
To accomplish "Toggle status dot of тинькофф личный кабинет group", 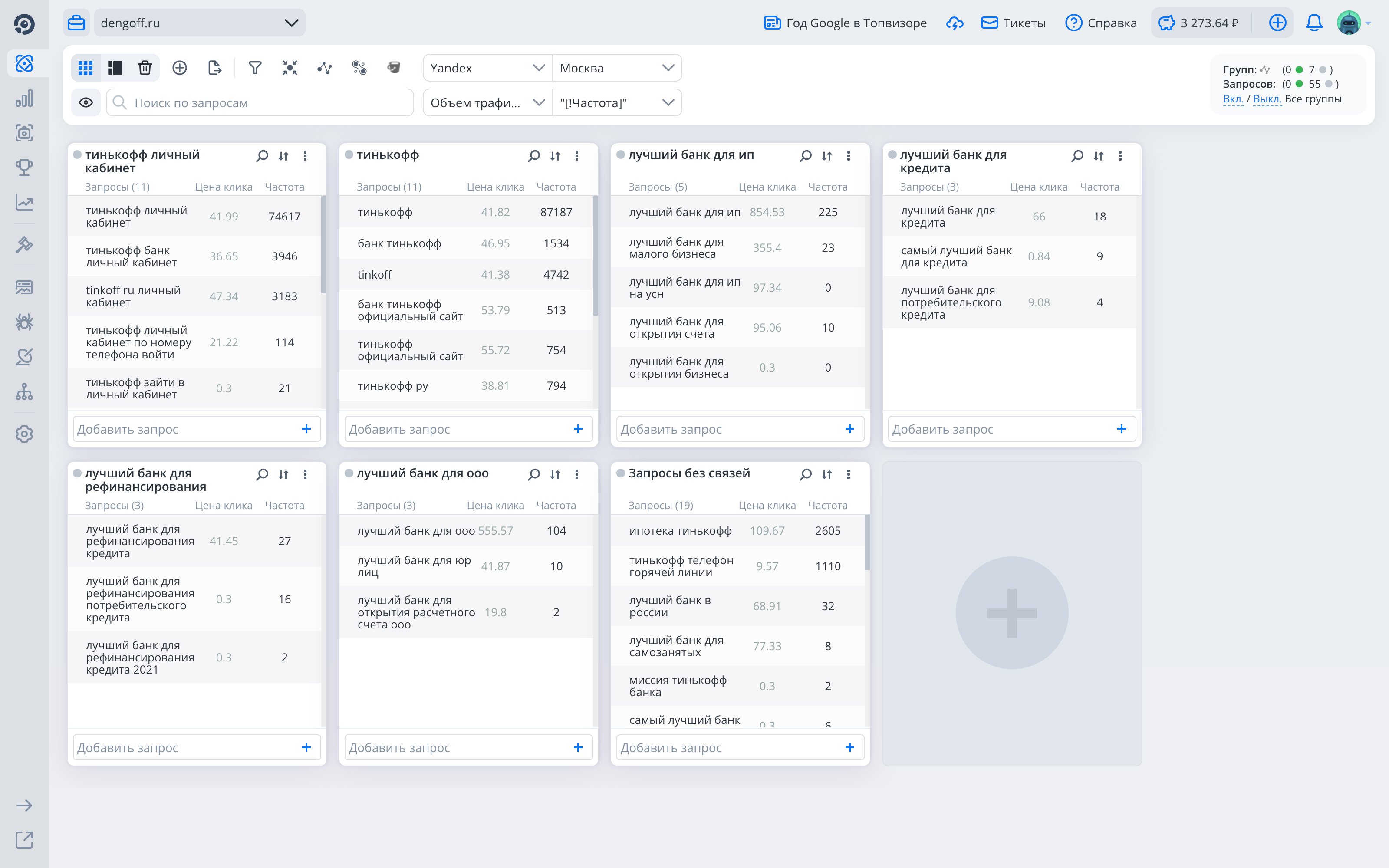I will coord(77,155).
